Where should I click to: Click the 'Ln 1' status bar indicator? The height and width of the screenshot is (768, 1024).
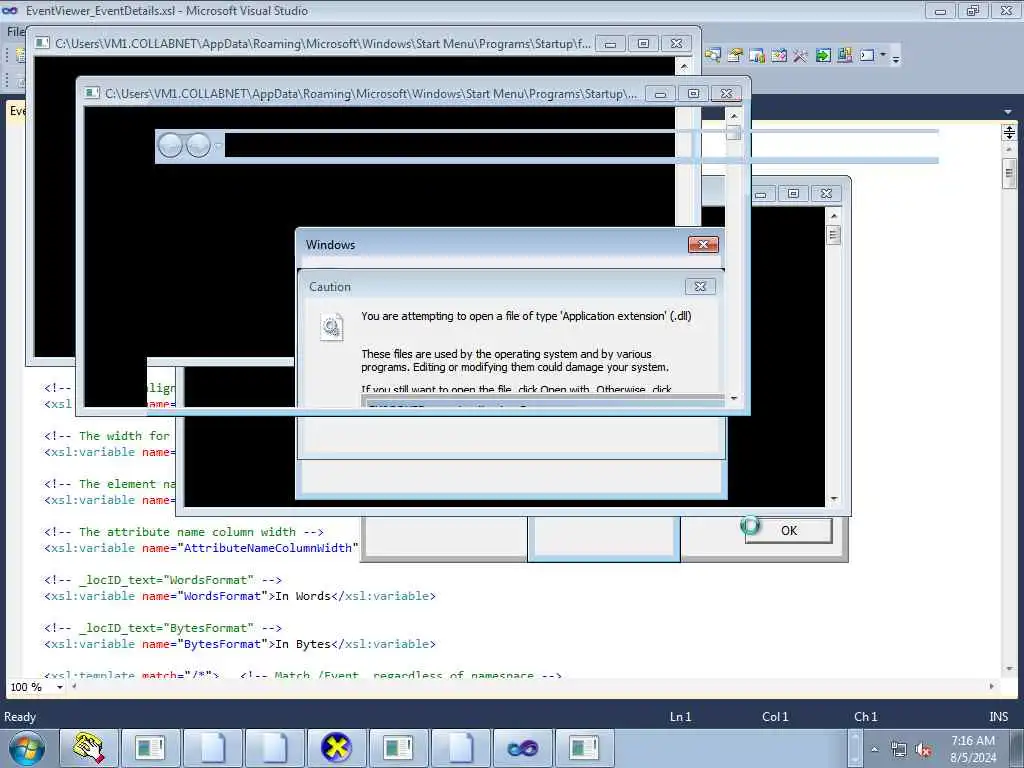[x=680, y=716]
